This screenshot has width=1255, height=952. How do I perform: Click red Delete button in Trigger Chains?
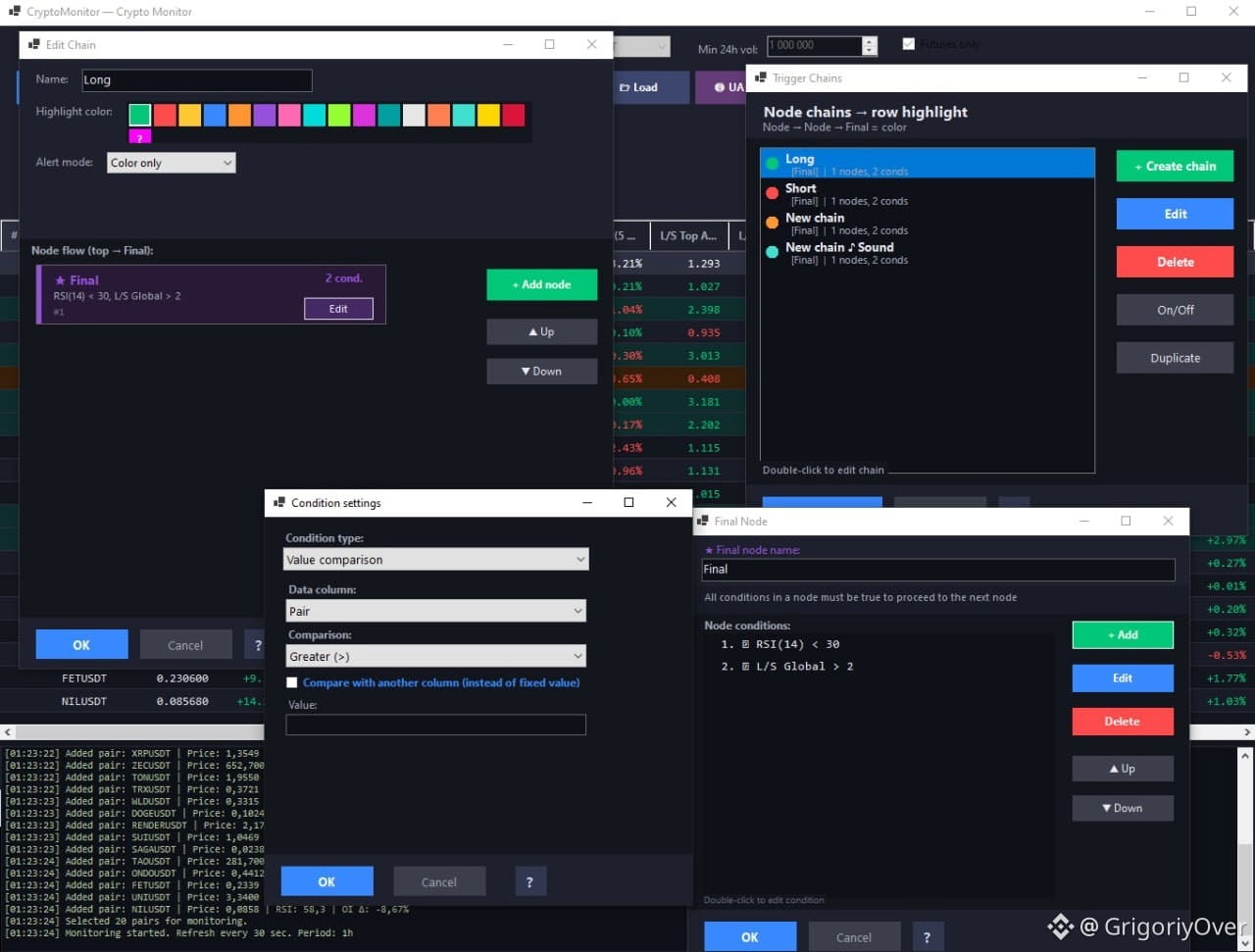(1175, 262)
